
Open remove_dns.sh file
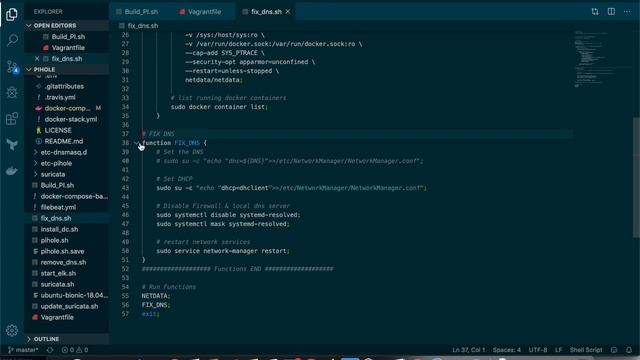pyautogui.click(x=63, y=262)
